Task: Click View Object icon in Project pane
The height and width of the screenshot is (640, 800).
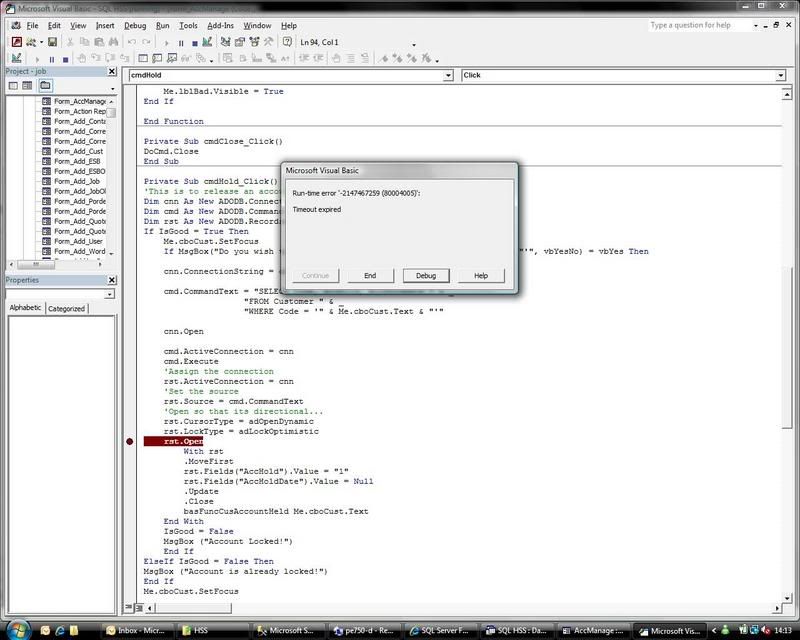Action: [x=27, y=85]
